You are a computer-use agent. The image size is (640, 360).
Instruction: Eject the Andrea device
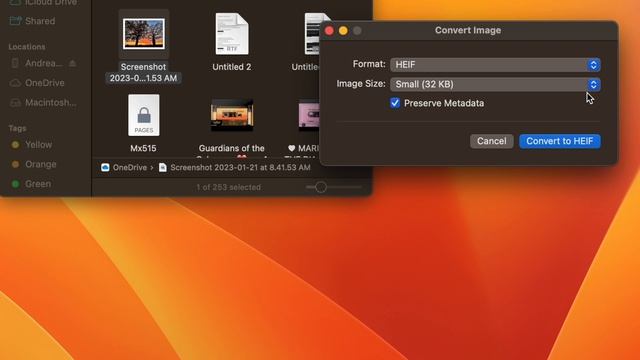tap(73, 63)
